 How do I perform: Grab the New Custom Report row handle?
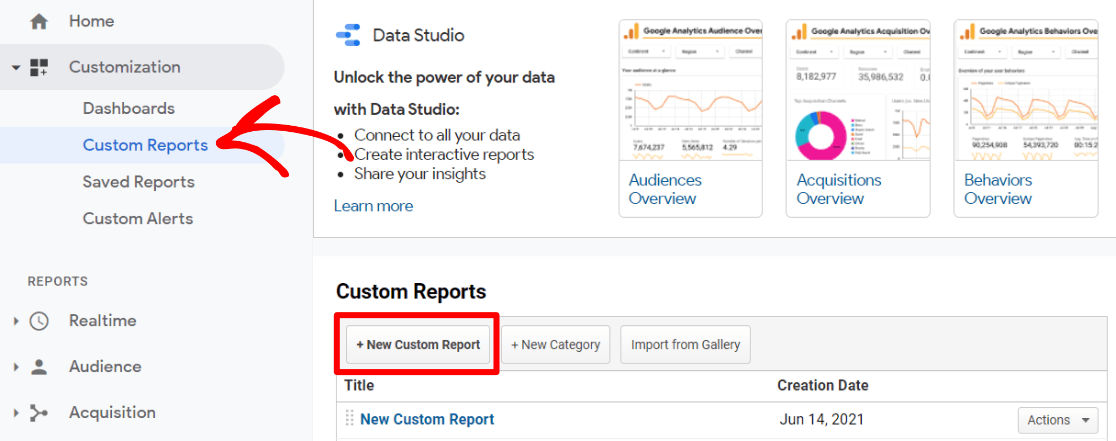[349, 418]
